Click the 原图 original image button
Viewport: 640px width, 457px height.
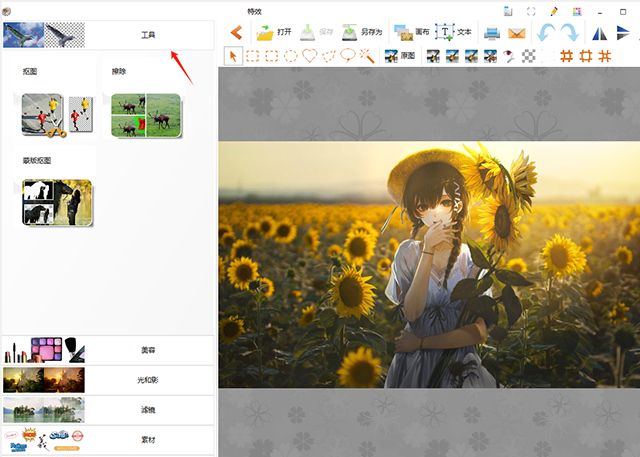[400, 56]
